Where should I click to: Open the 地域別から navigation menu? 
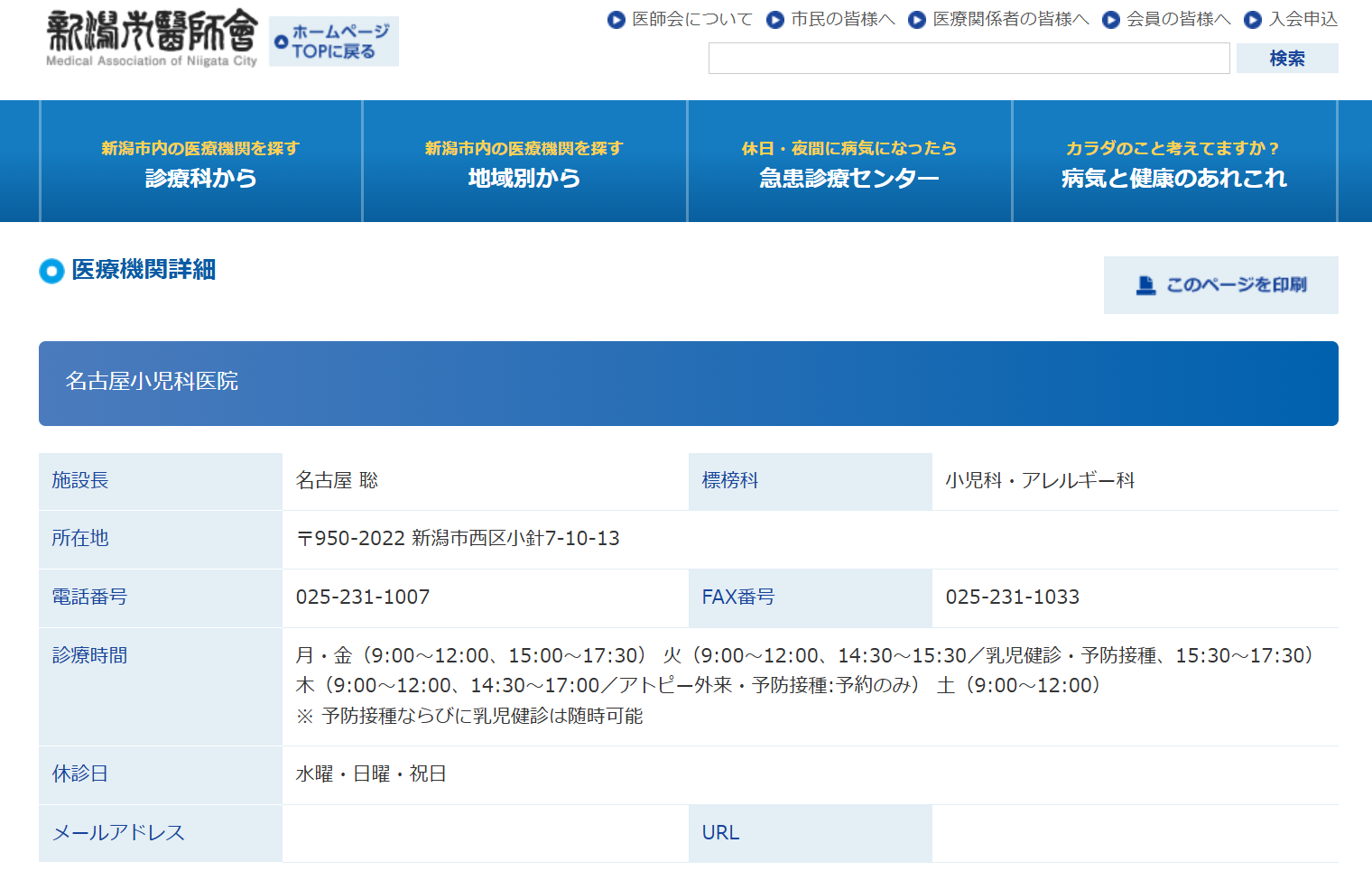point(524,162)
